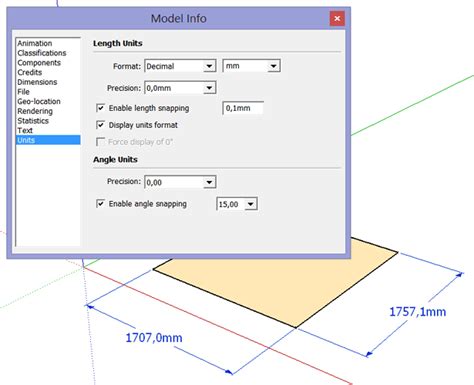This screenshot has height=385, width=474.
Task: Select the 1707,0mm dimension label
Action: pyautogui.click(x=154, y=338)
